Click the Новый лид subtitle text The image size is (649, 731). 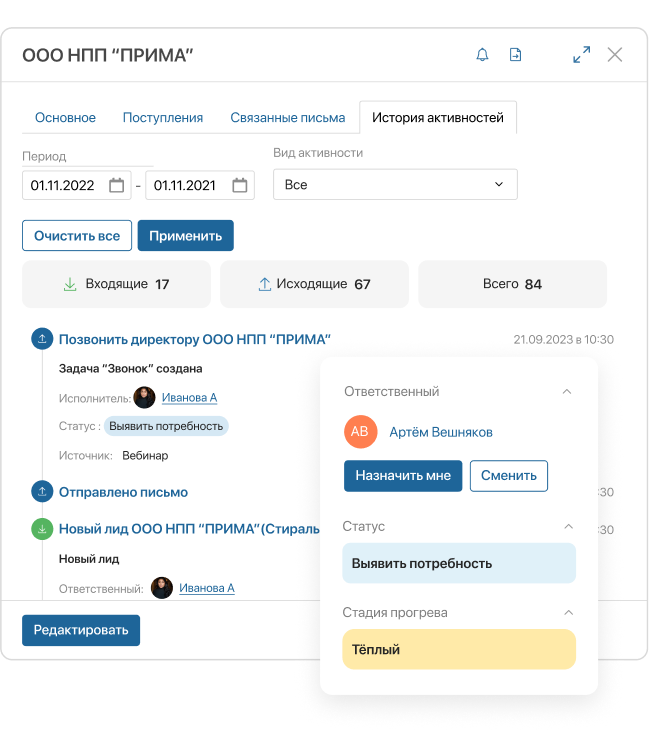click(89, 559)
